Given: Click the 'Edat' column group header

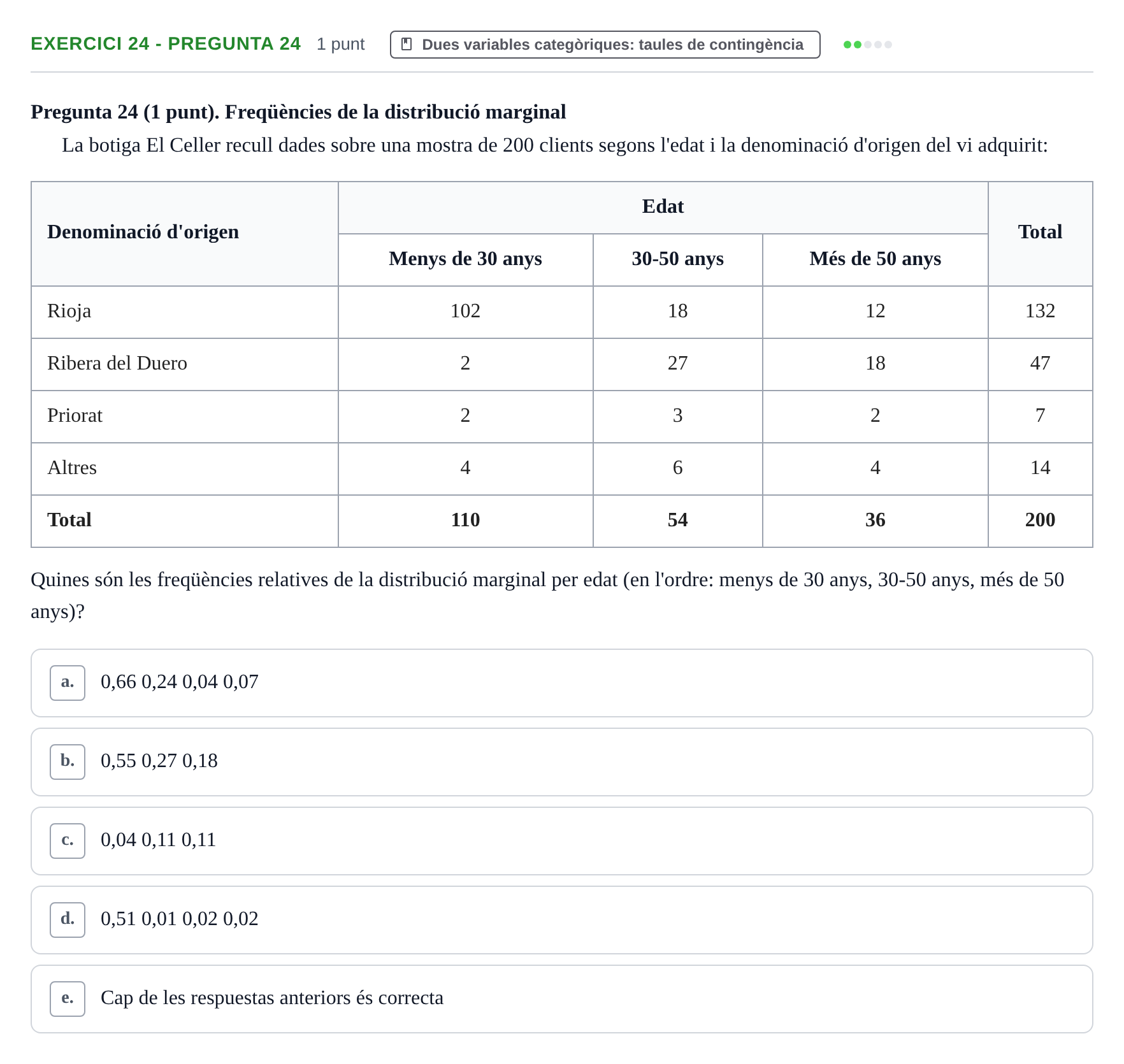Looking at the screenshot, I should (x=663, y=206).
